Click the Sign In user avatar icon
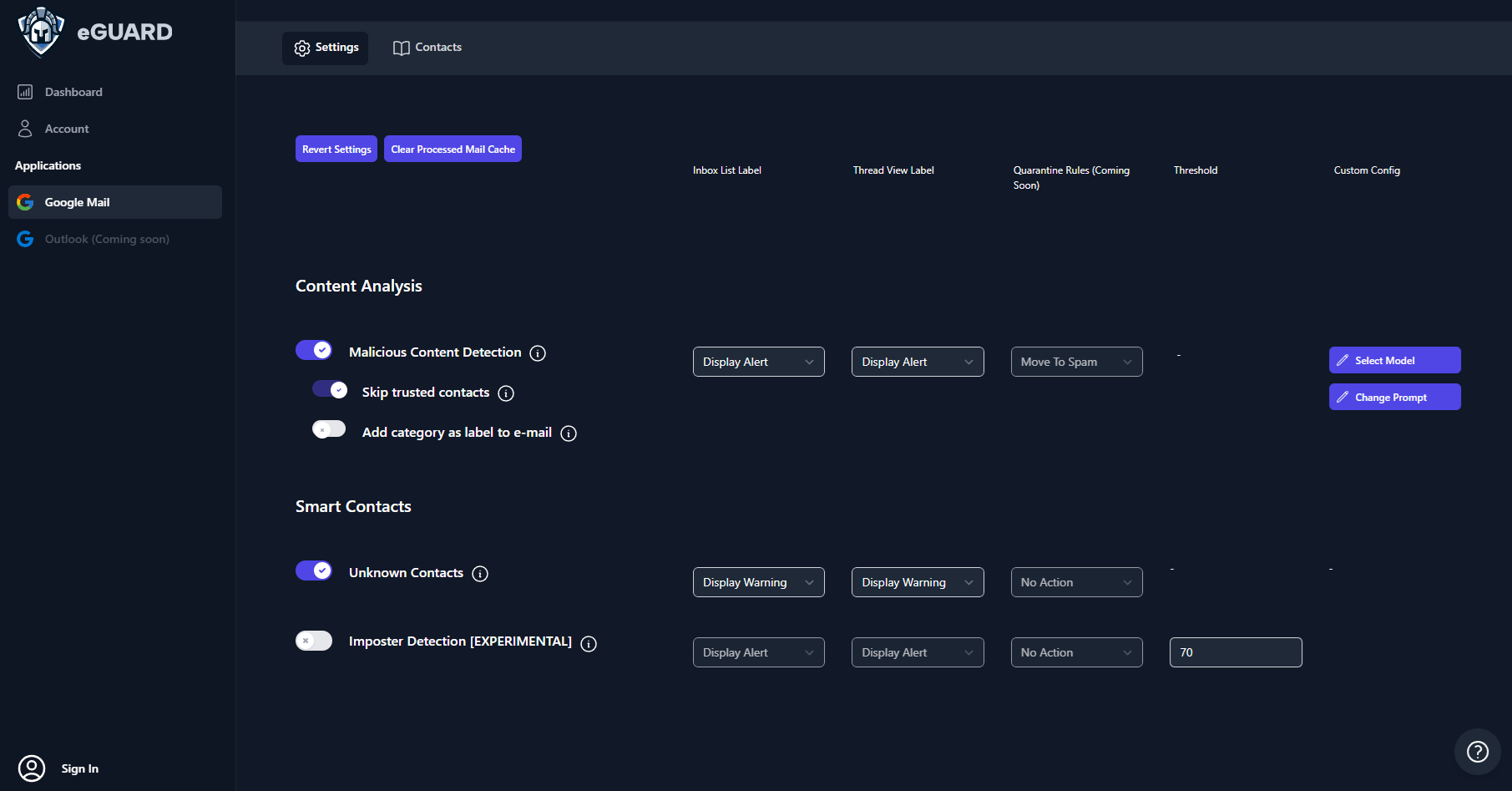This screenshot has height=791, width=1512. (32, 768)
